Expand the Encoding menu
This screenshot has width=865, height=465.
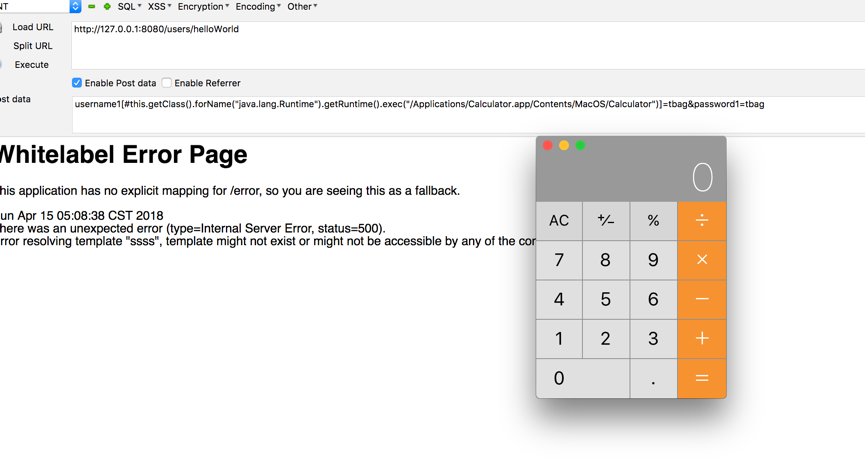(x=258, y=7)
